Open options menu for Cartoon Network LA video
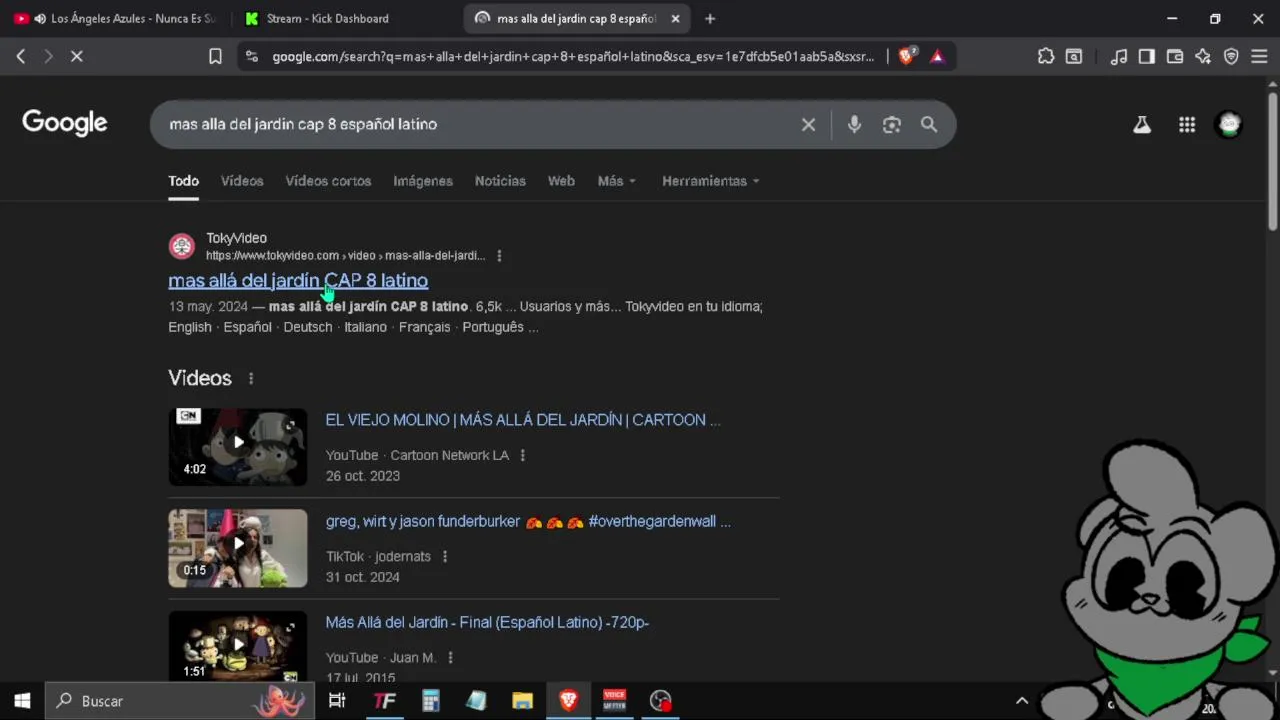 522,456
